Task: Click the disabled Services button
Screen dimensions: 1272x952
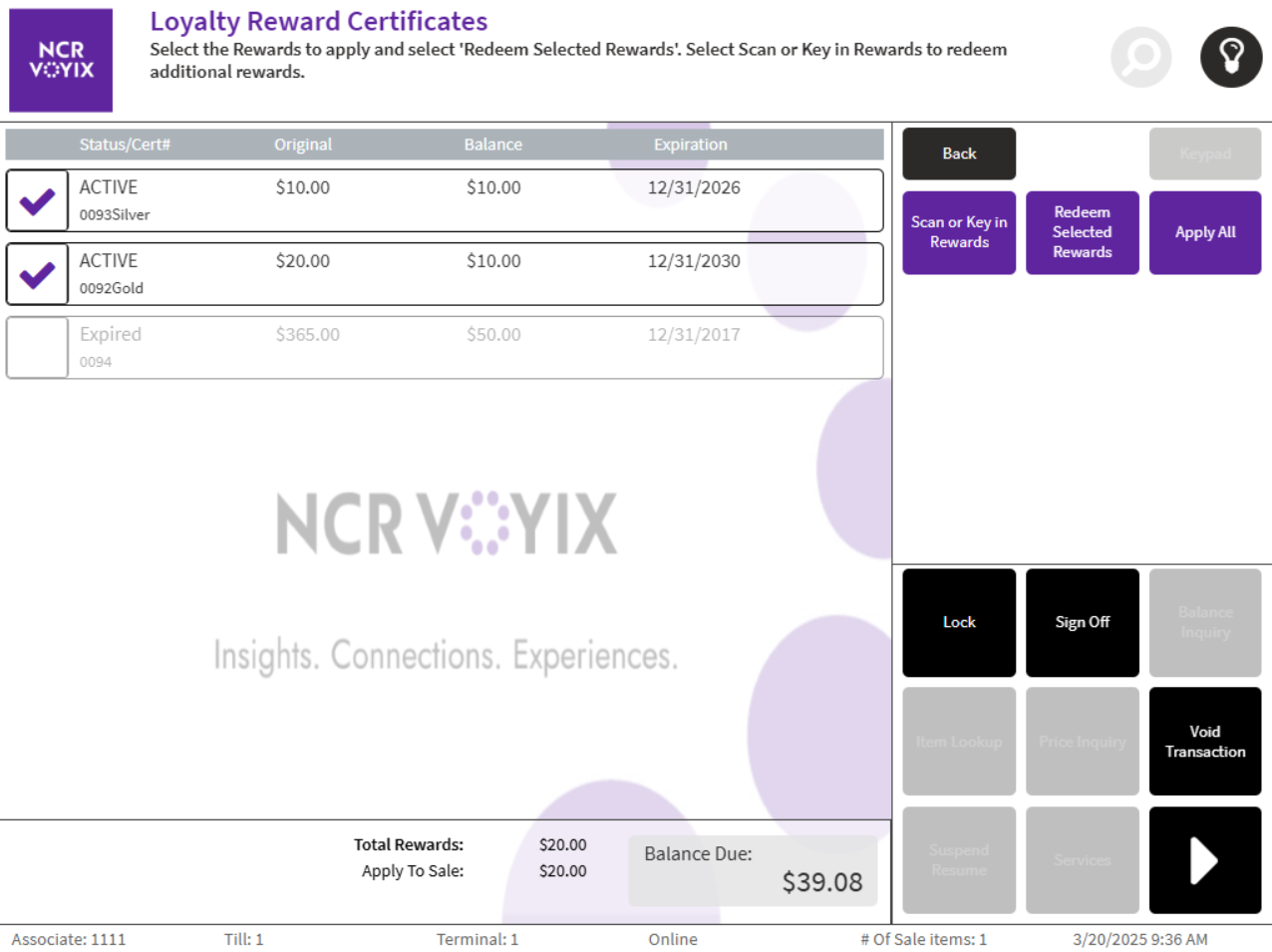Action: pyautogui.click(x=1083, y=860)
